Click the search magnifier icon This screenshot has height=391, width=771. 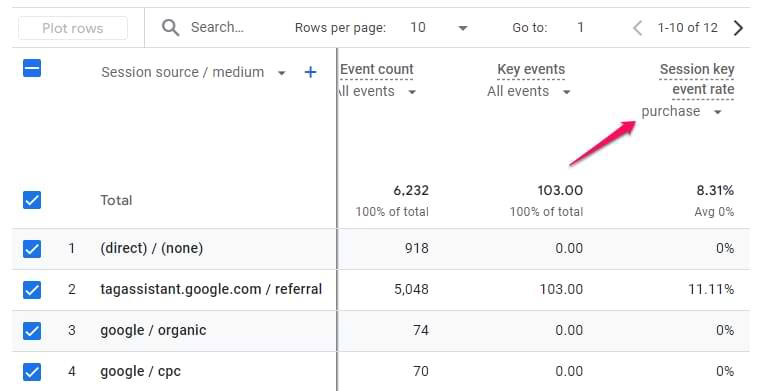pyautogui.click(x=170, y=28)
